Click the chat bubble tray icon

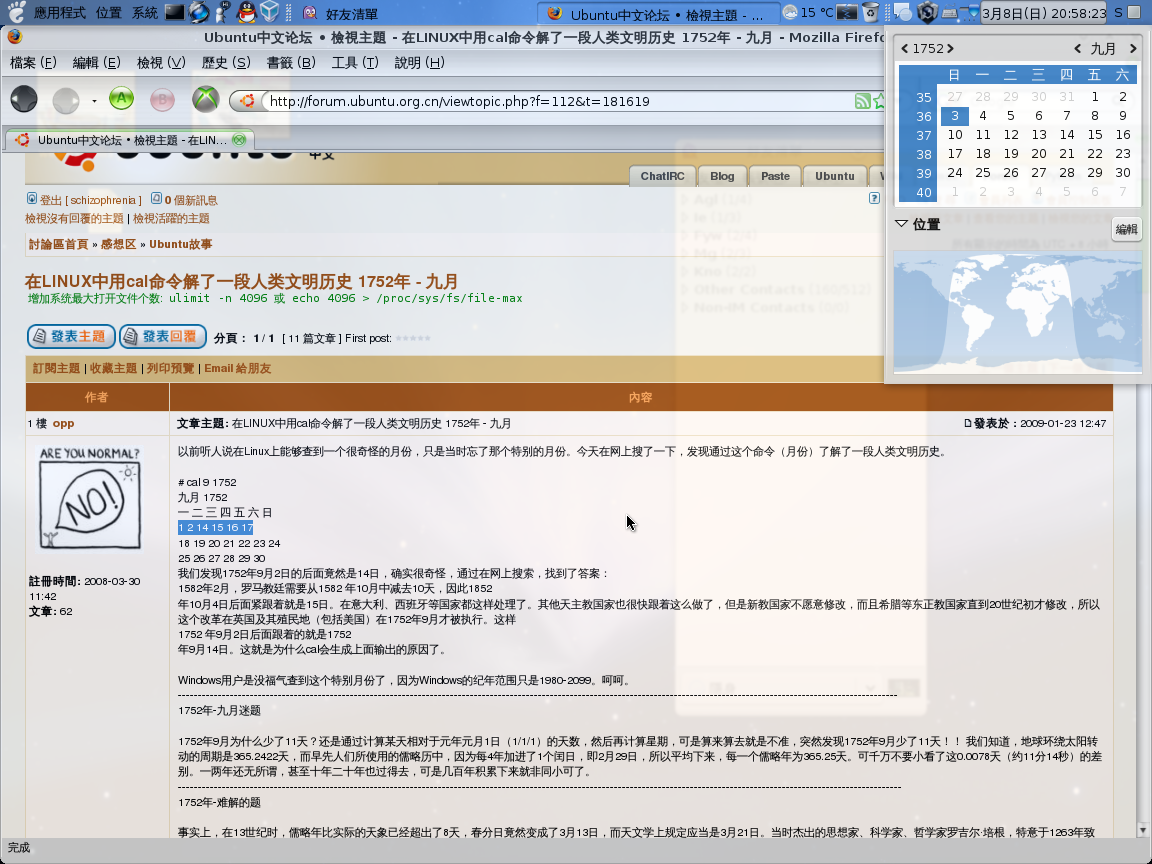point(903,12)
